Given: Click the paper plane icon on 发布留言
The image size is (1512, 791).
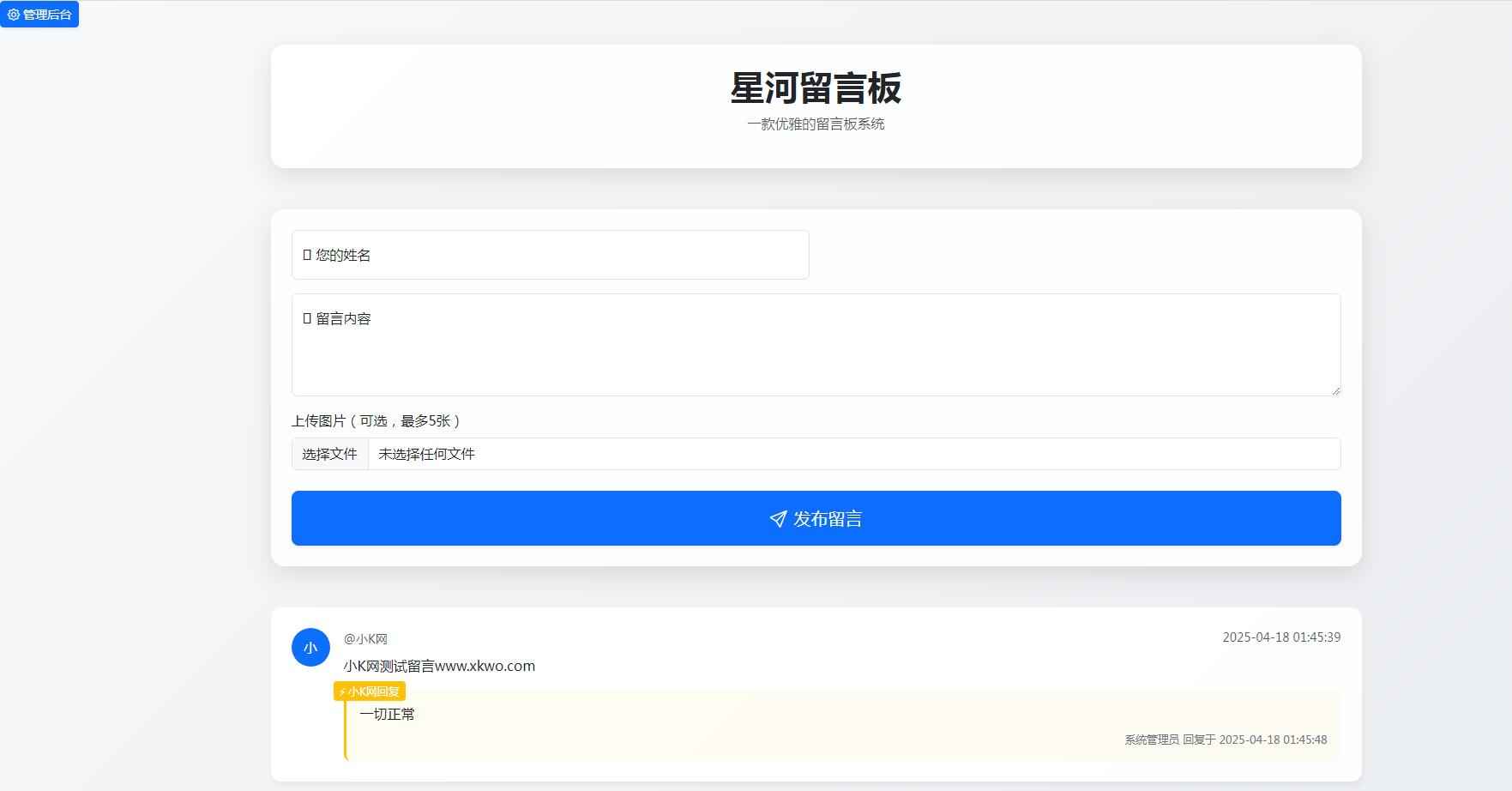Looking at the screenshot, I should [x=777, y=518].
